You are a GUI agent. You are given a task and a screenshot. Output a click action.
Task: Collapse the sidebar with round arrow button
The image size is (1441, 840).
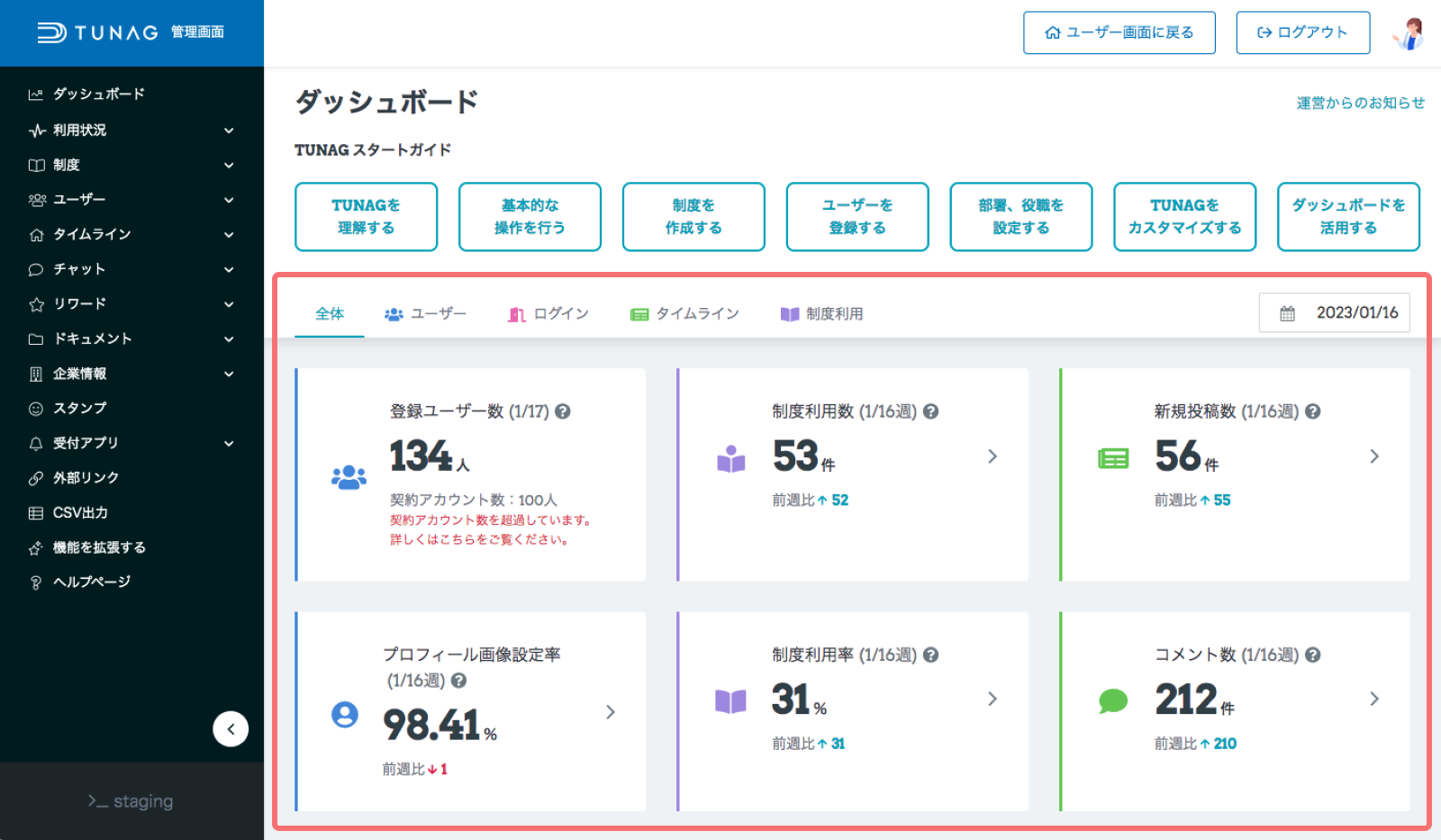[x=231, y=729]
